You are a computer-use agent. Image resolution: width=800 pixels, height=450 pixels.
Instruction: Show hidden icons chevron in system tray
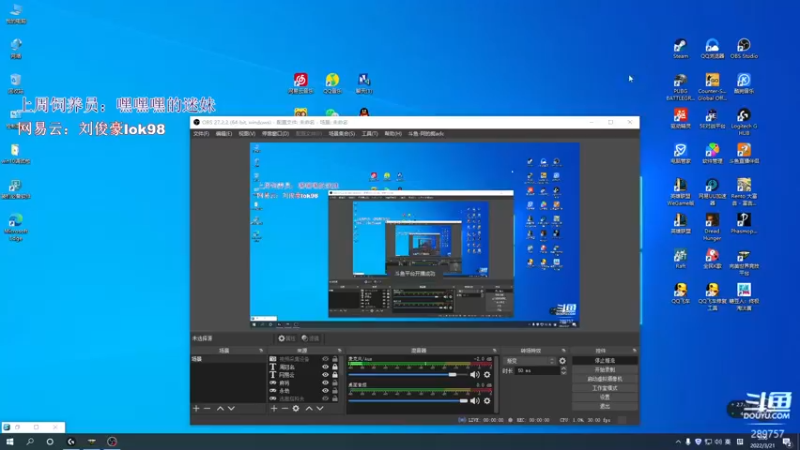click(x=678, y=442)
